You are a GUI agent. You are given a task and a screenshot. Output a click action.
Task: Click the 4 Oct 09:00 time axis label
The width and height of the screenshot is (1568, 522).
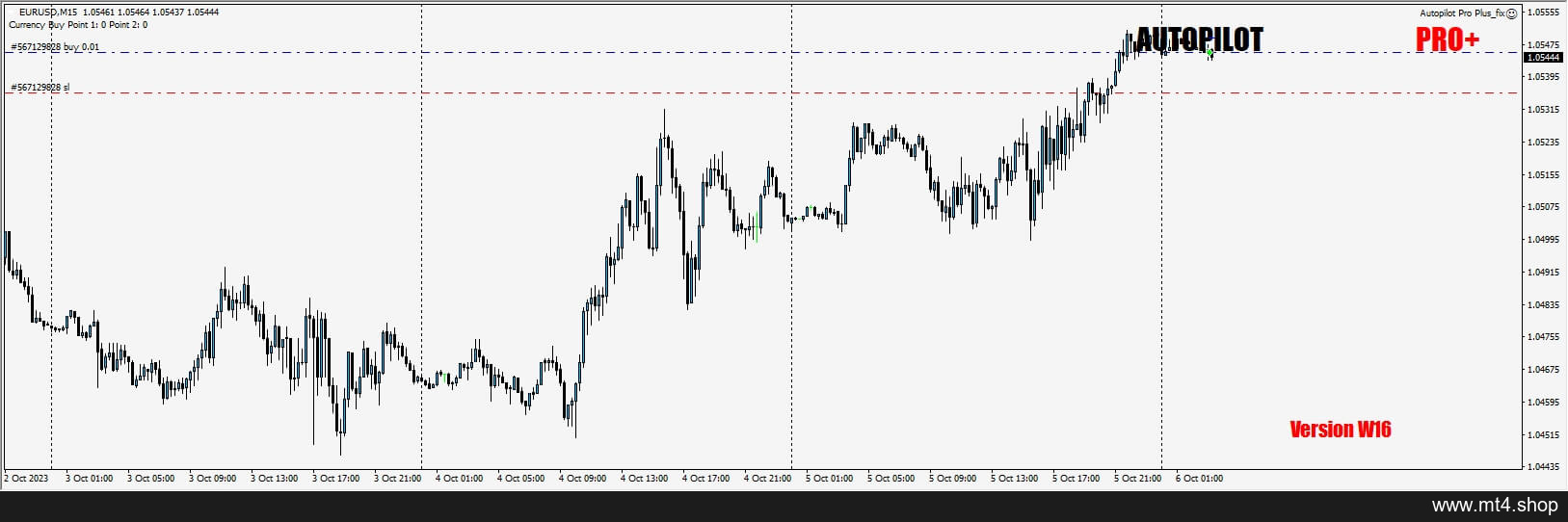coord(582,479)
